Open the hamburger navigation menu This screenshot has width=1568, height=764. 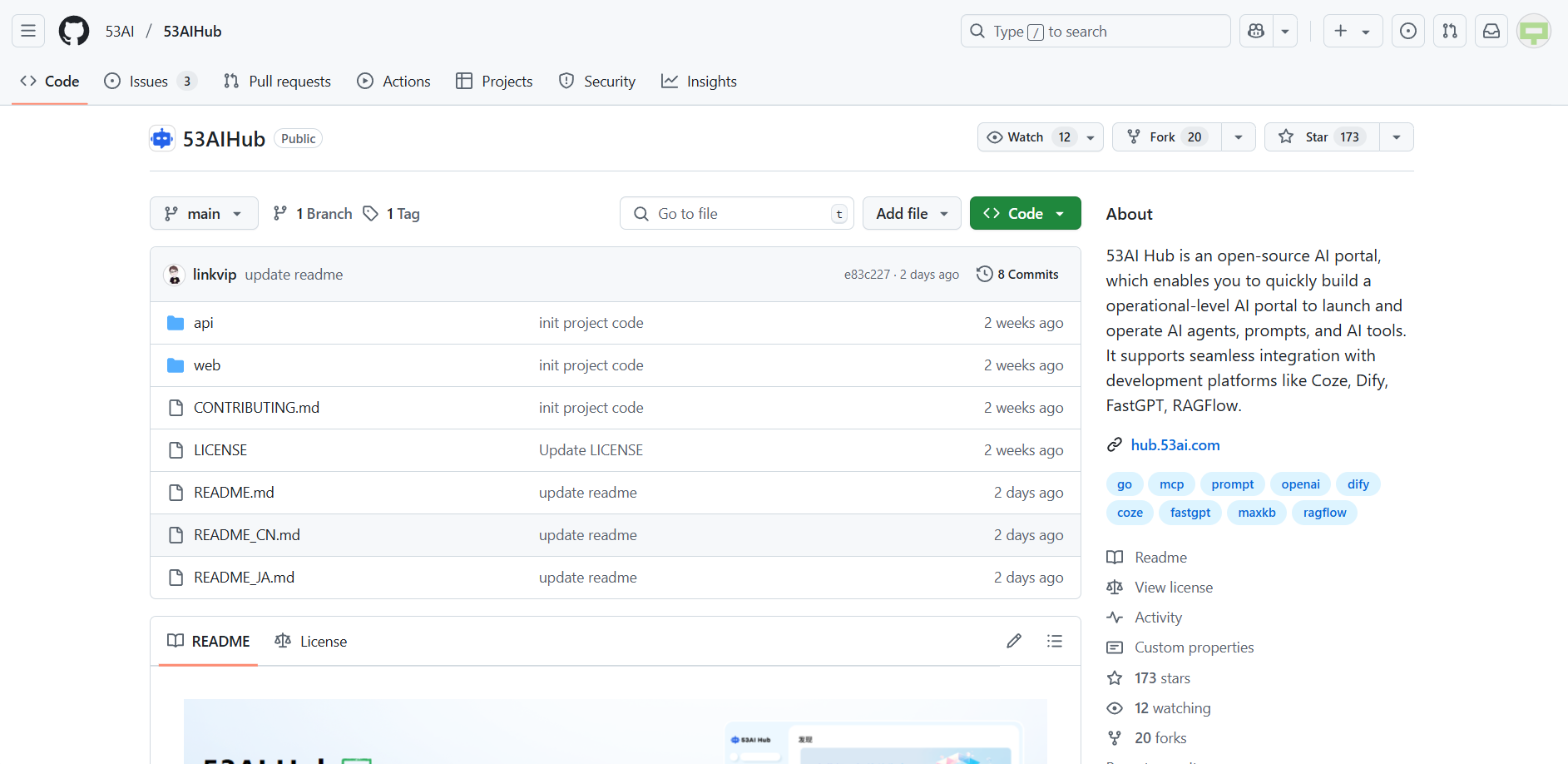pyautogui.click(x=28, y=31)
